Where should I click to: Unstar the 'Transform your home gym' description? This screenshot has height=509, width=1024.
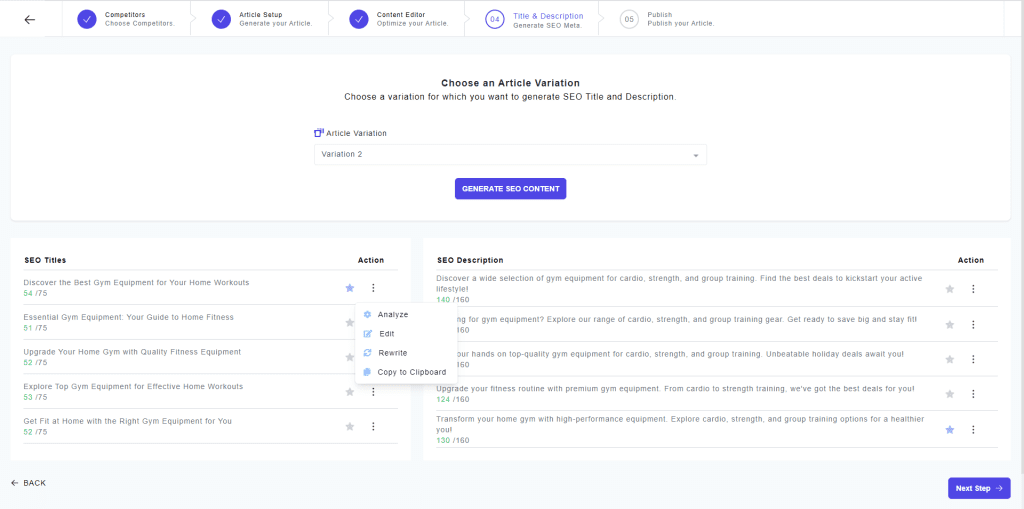[950, 429]
